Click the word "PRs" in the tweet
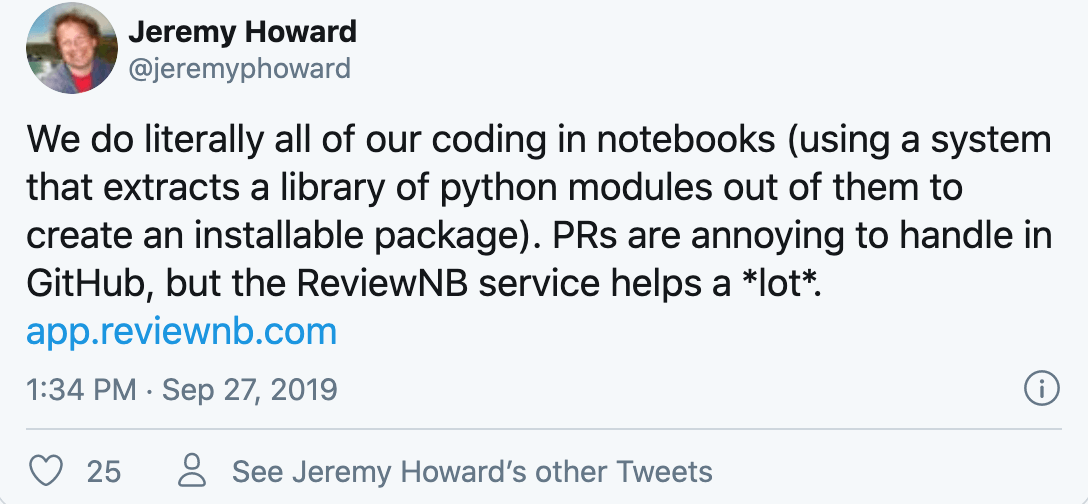Viewport: 1088px width, 504px height. coord(573,235)
